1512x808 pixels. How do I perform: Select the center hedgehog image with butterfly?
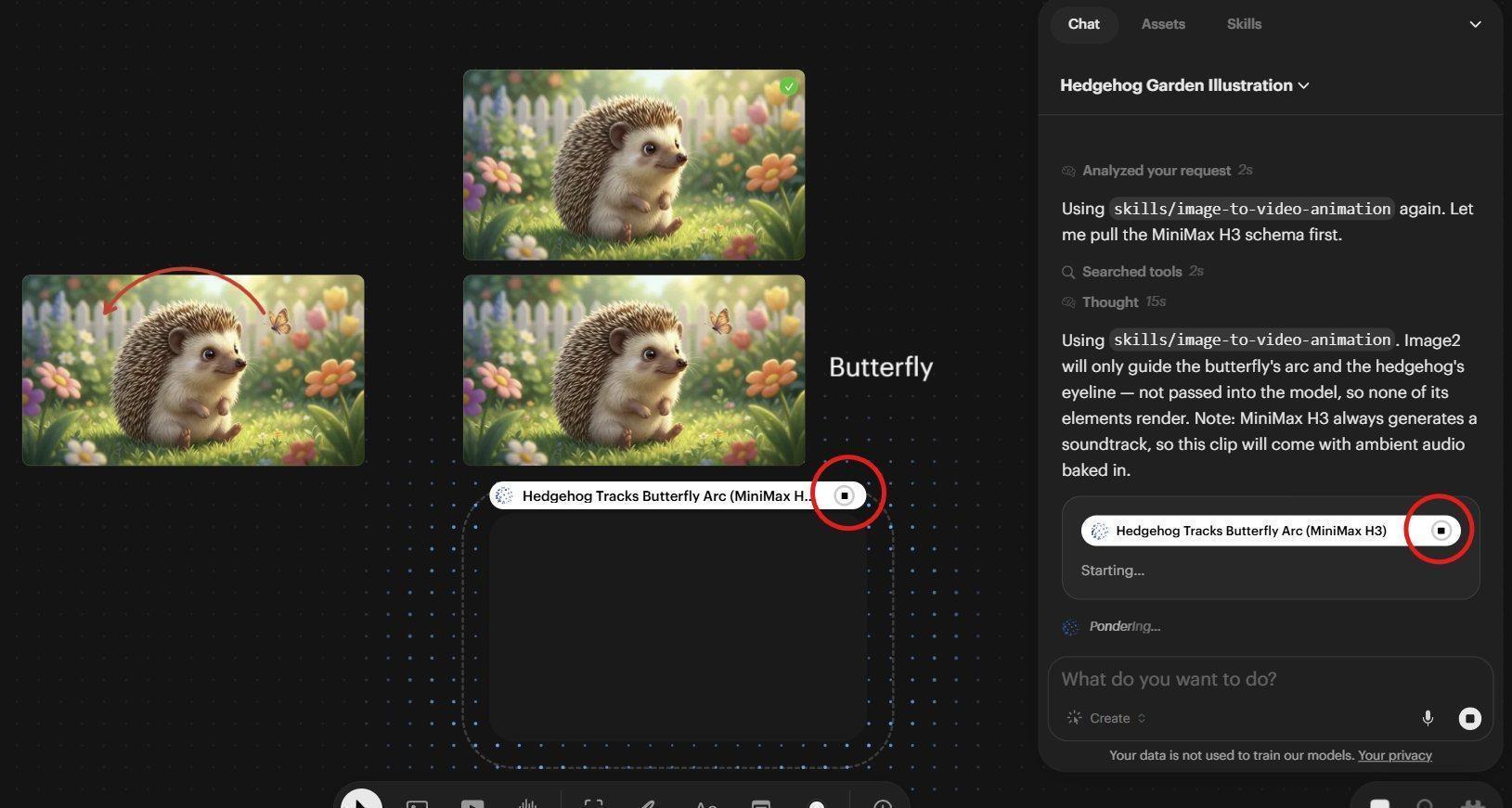click(634, 370)
